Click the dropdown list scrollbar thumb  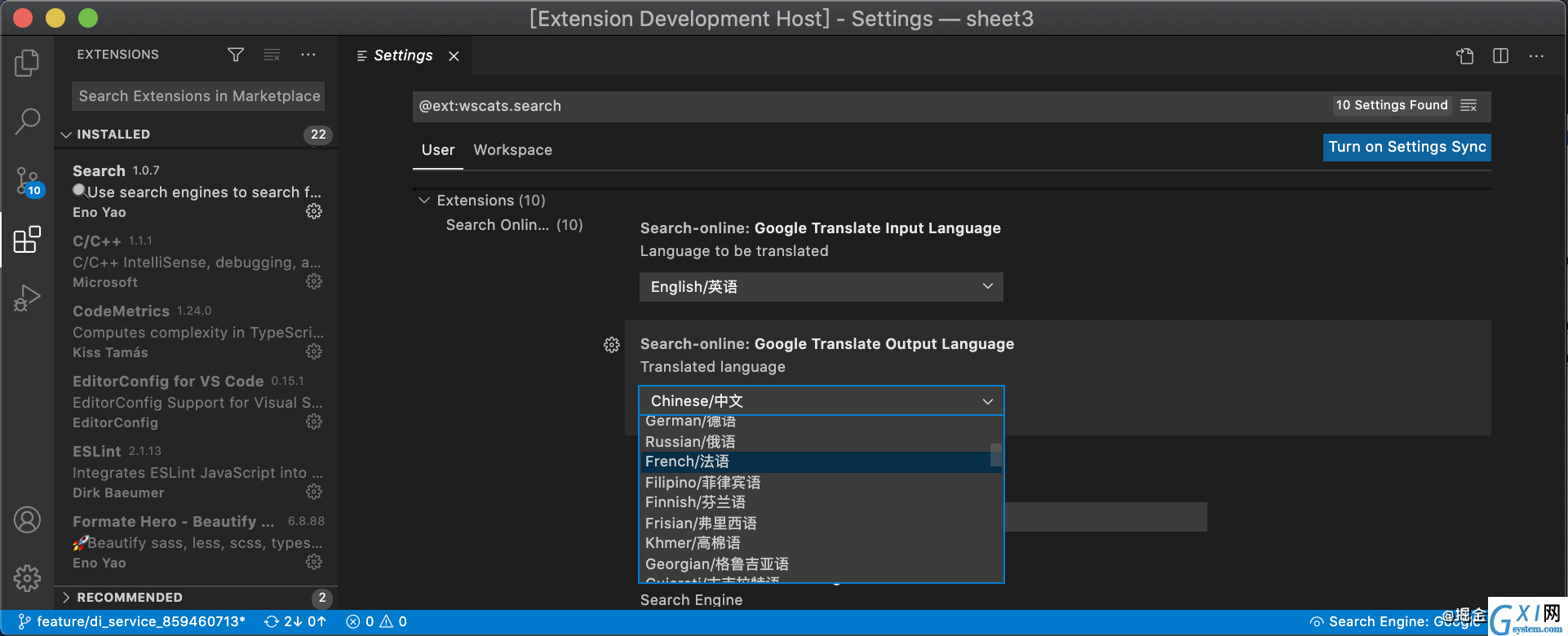click(996, 454)
